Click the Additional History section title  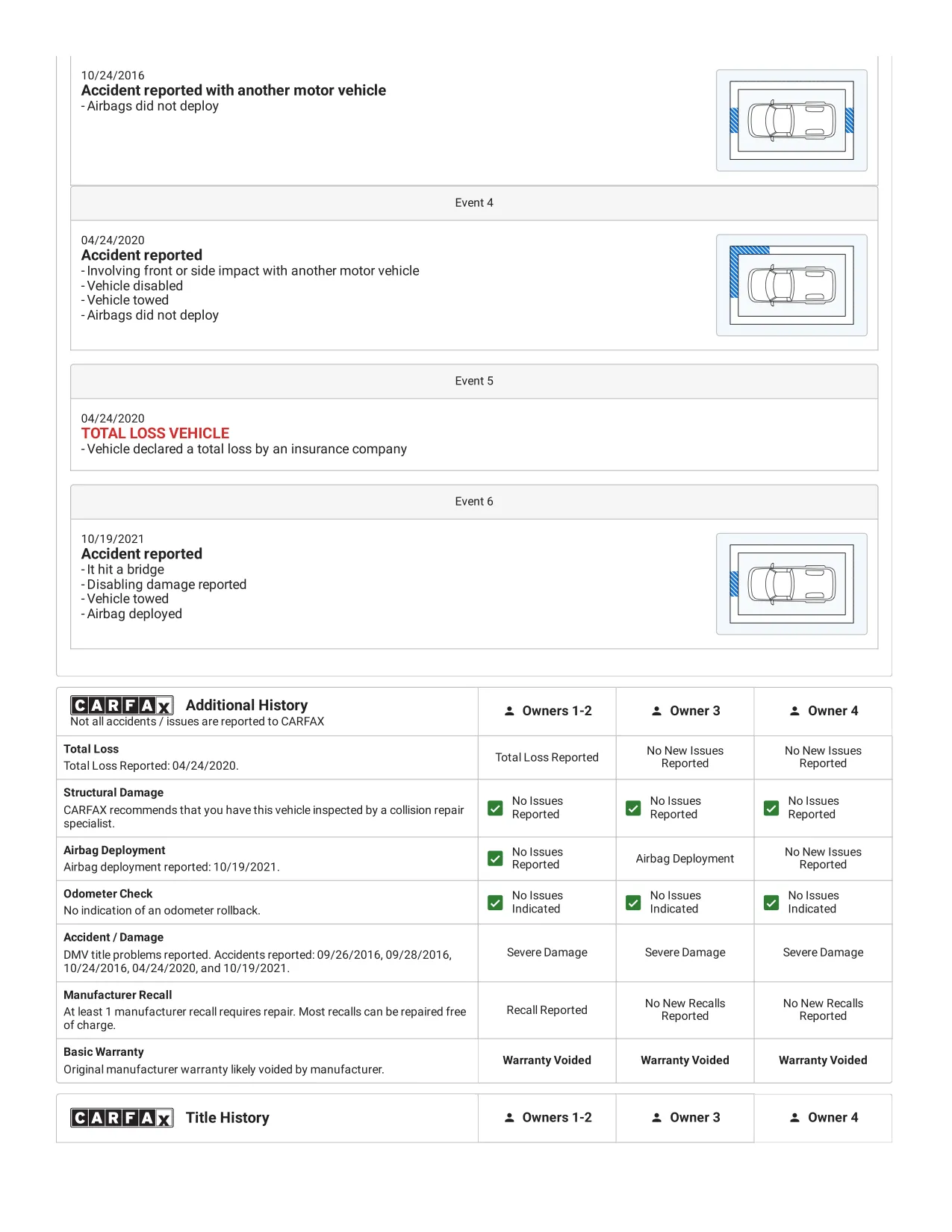[x=246, y=706]
